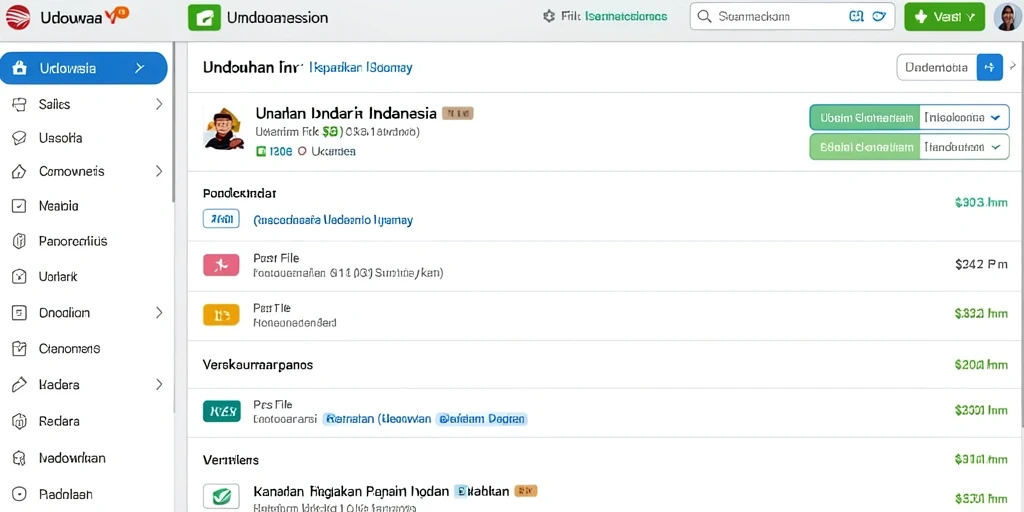Viewport: 1024px width, 512px height.
Task: Click the red globe logo in header
Action: pos(18,17)
